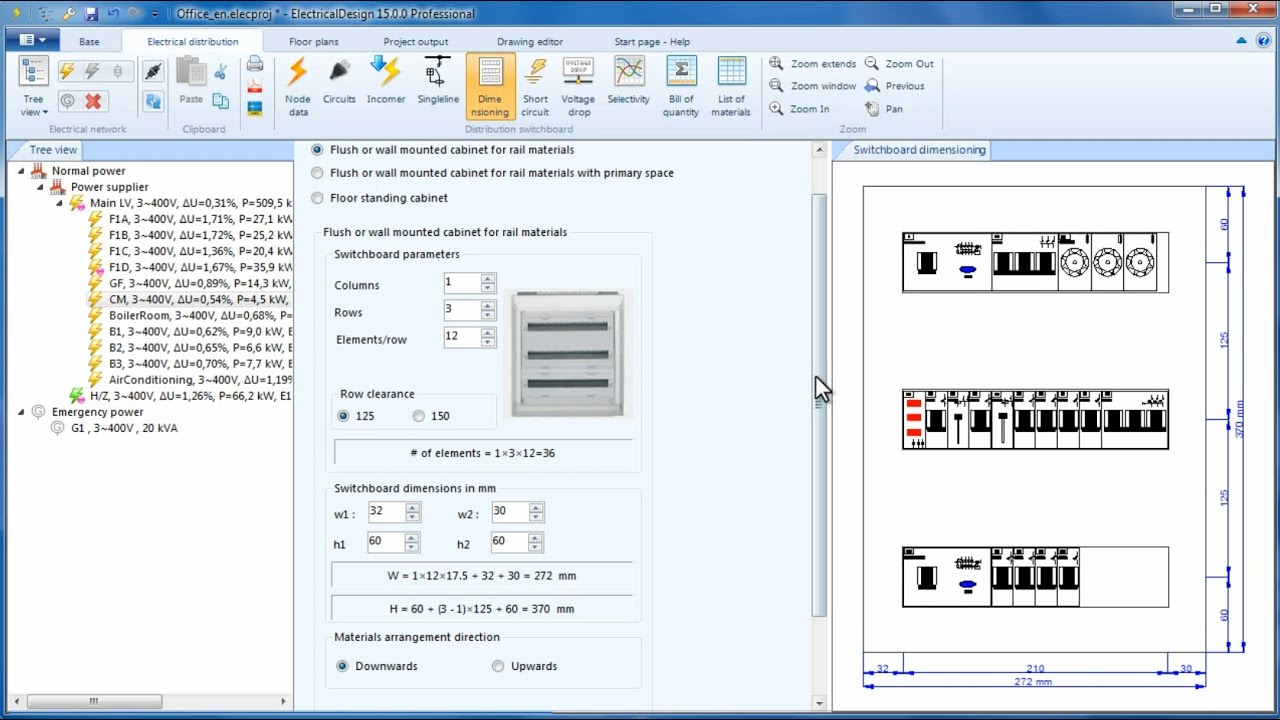Open the Singleline view
1280x720 pixels.
pos(437,85)
